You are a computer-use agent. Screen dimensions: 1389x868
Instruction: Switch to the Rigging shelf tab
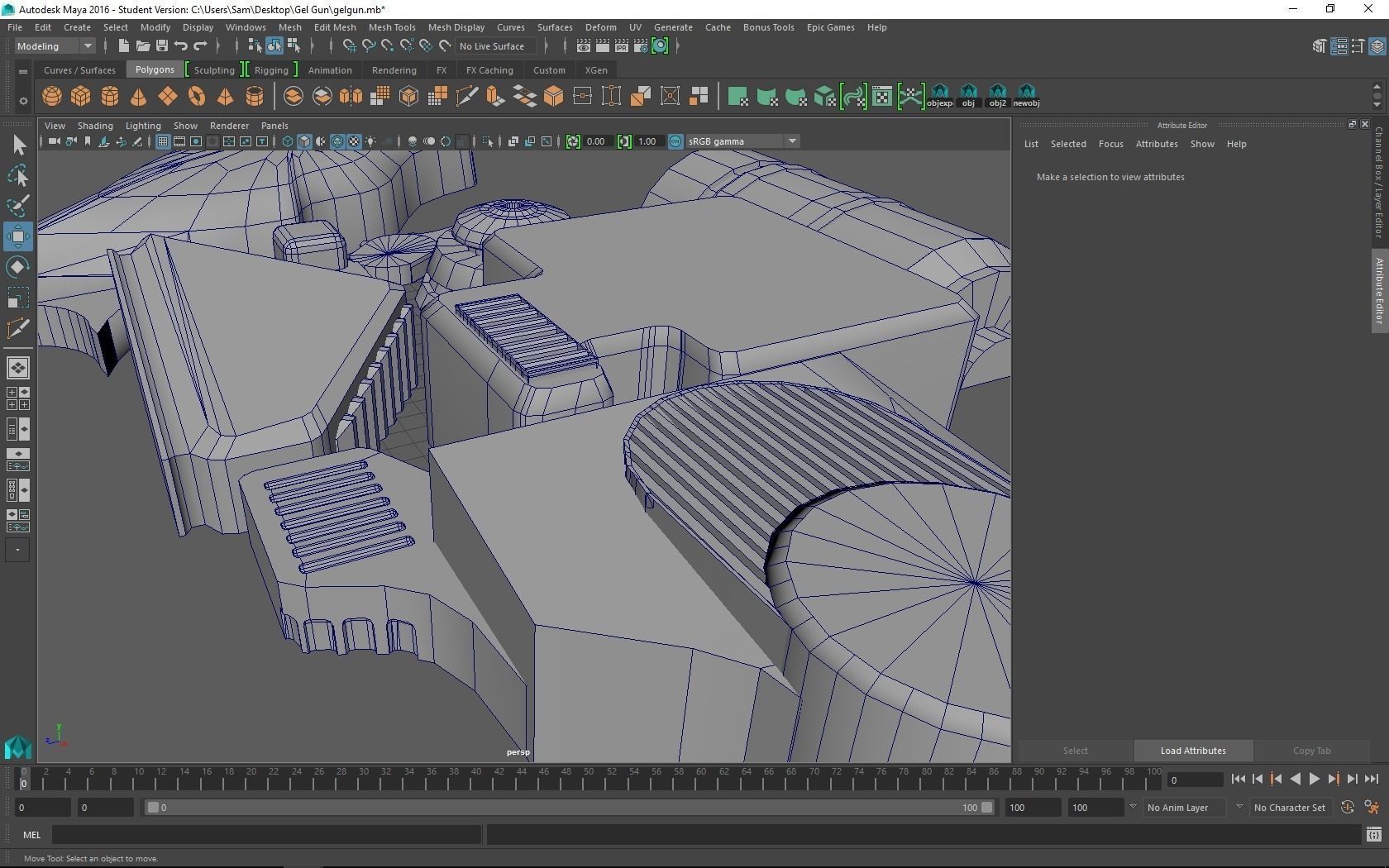coord(271,70)
